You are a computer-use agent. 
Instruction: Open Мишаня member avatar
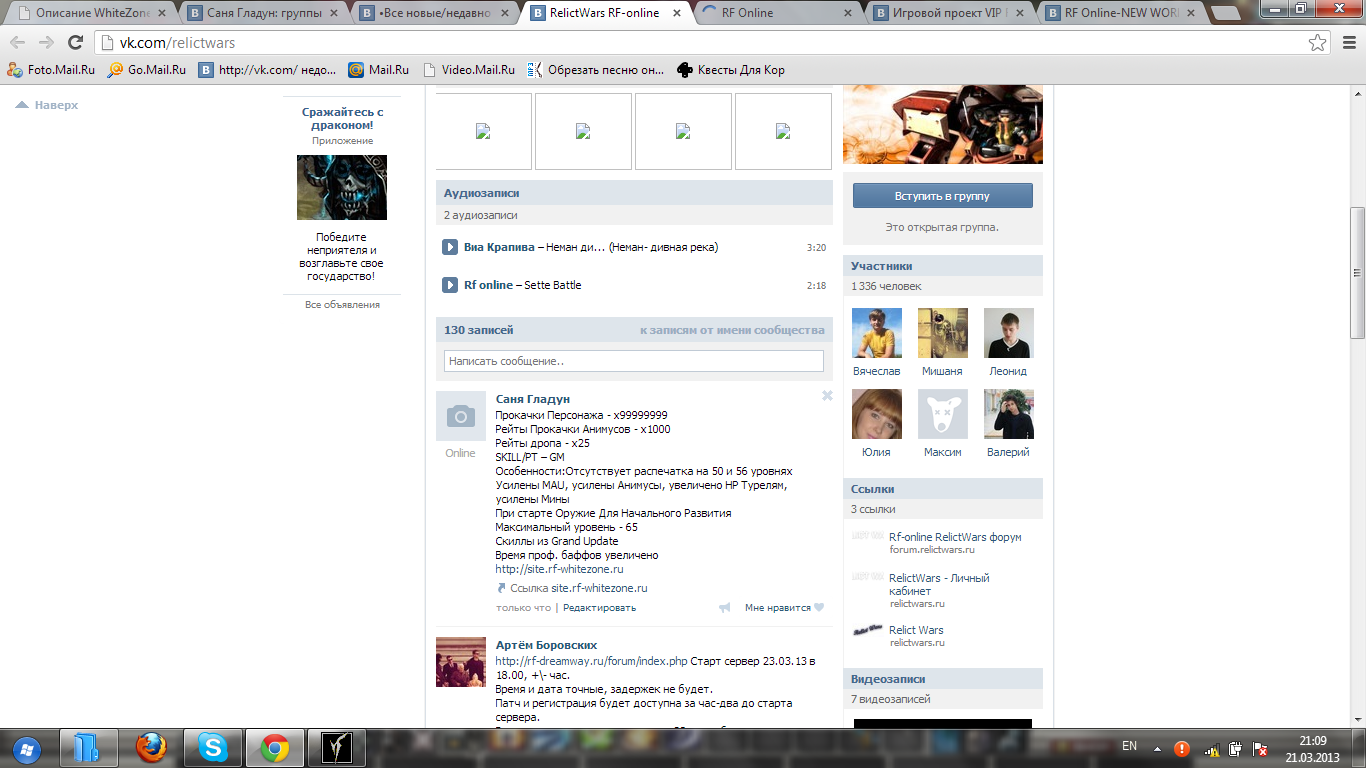point(943,333)
